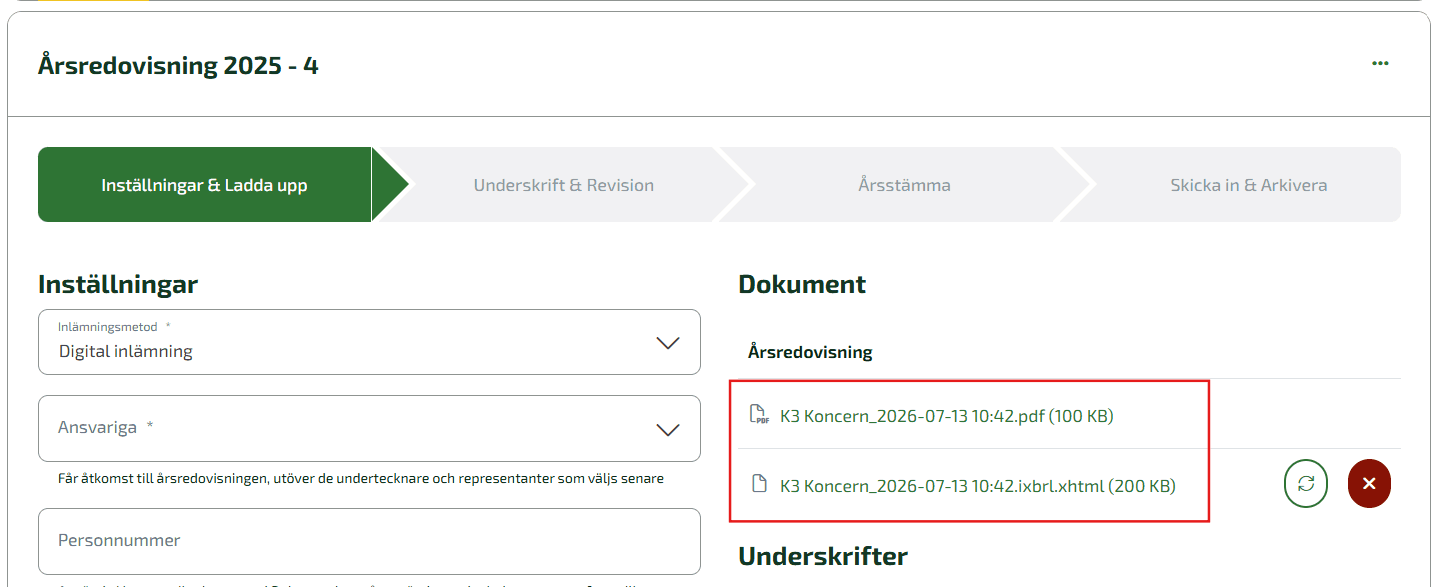Viewport: 1432px width, 587px height.
Task: Click the xhtml file document icon
Action: 759,485
